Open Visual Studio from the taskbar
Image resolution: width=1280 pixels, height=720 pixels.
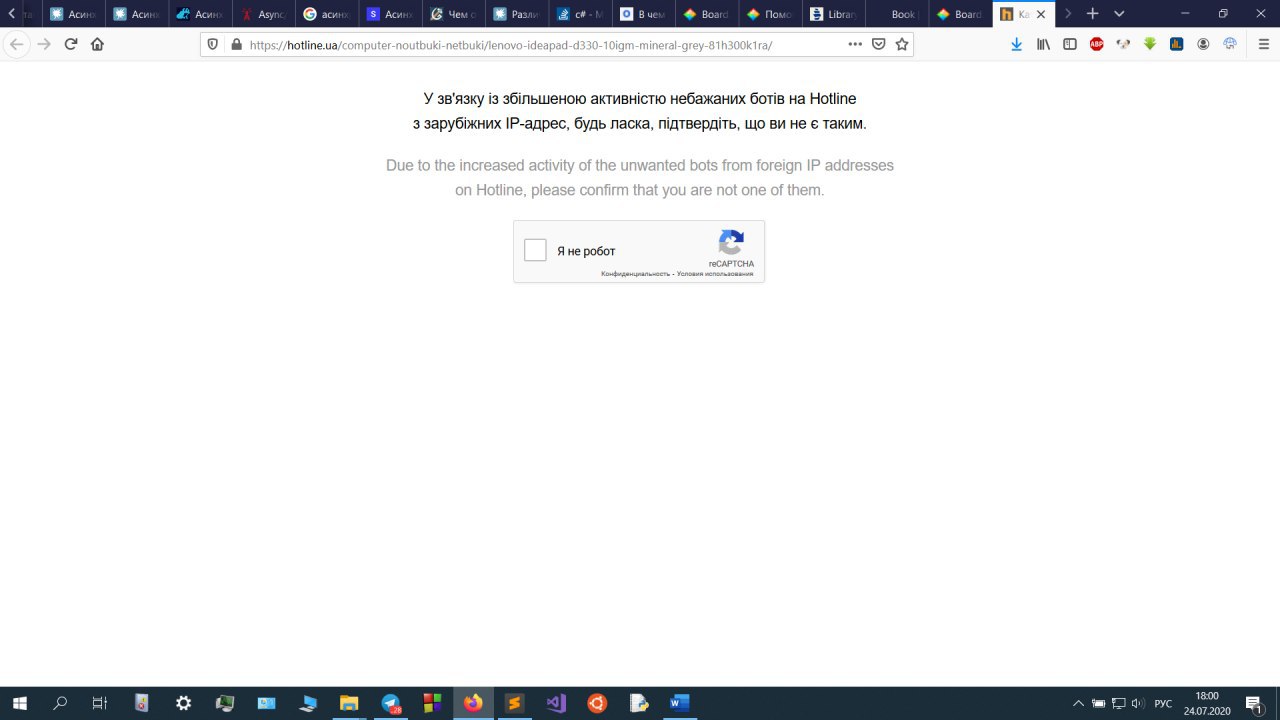[x=556, y=703]
